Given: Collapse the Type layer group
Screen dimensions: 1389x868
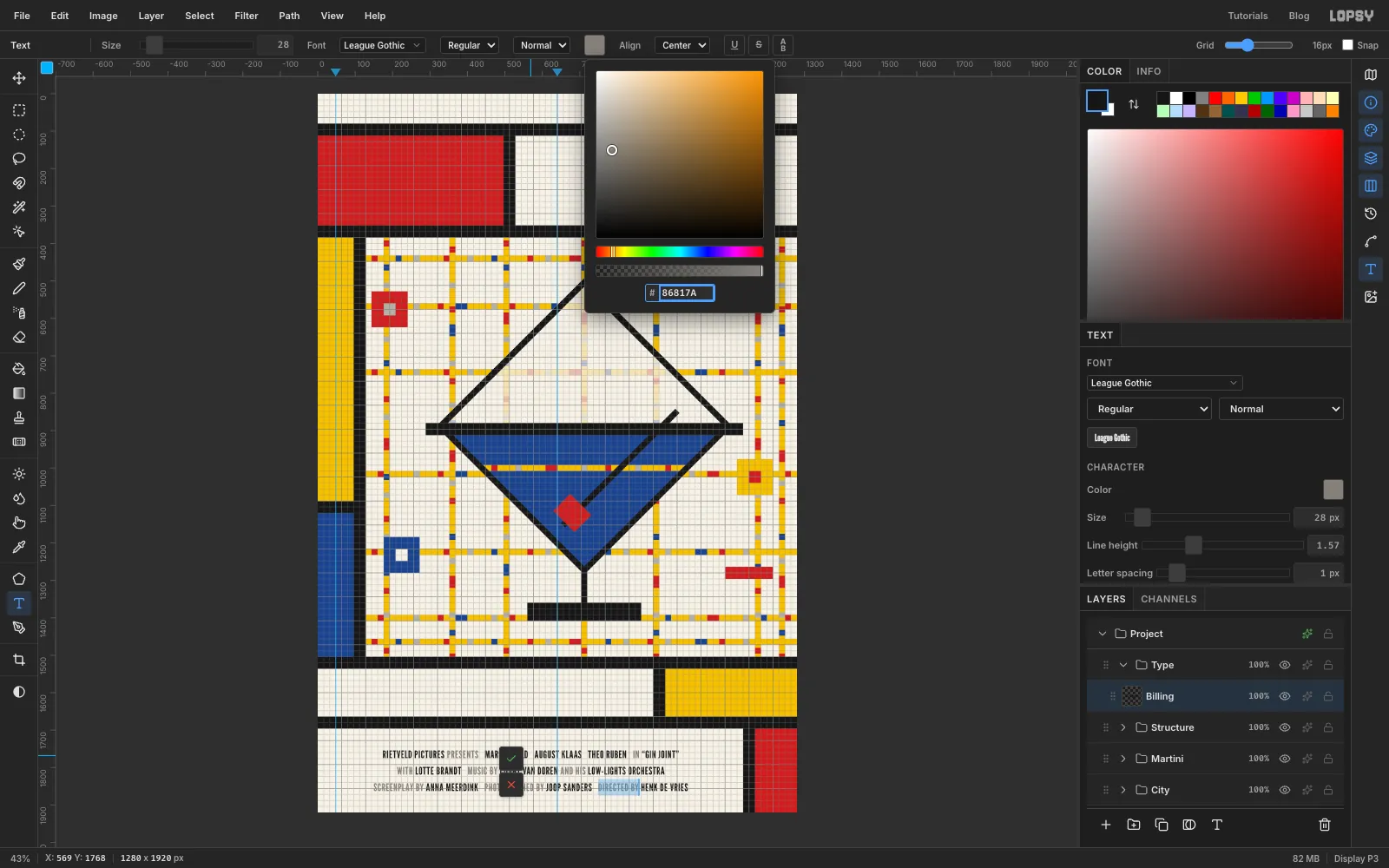Looking at the screenshot, I should coord(1123,665).
